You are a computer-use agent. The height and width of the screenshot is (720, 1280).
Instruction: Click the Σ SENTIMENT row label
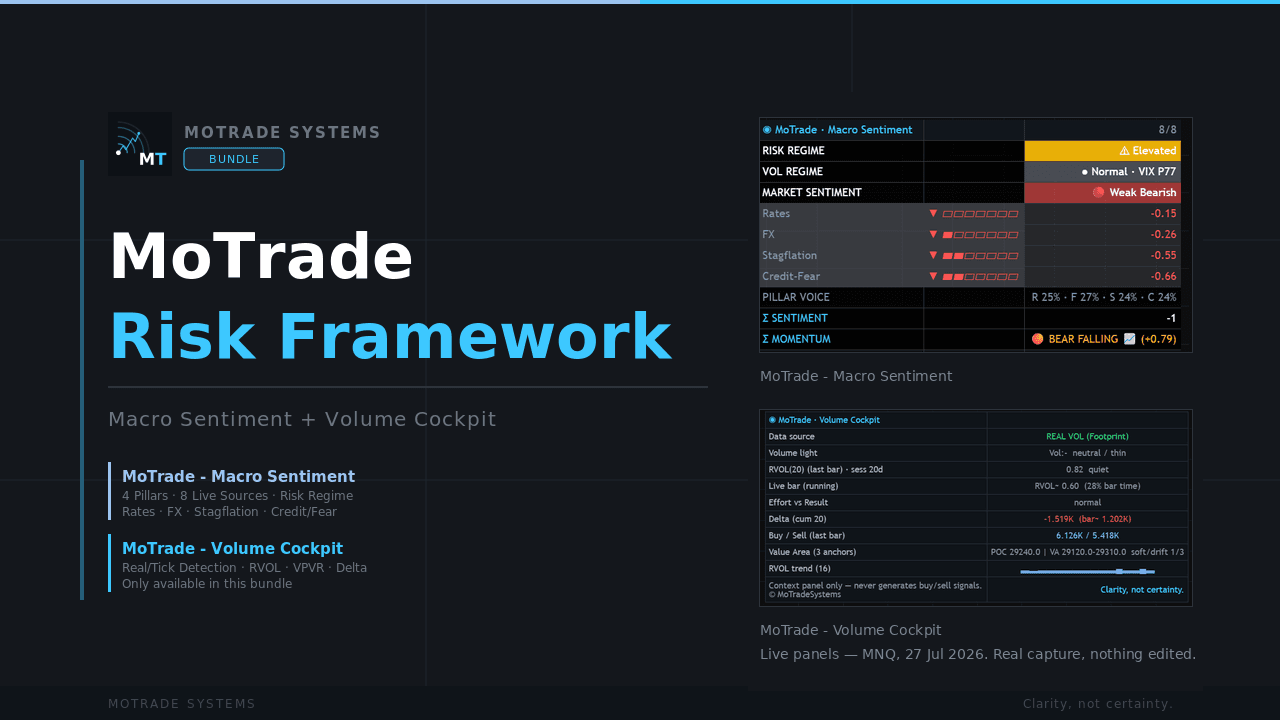click(795, 318)
